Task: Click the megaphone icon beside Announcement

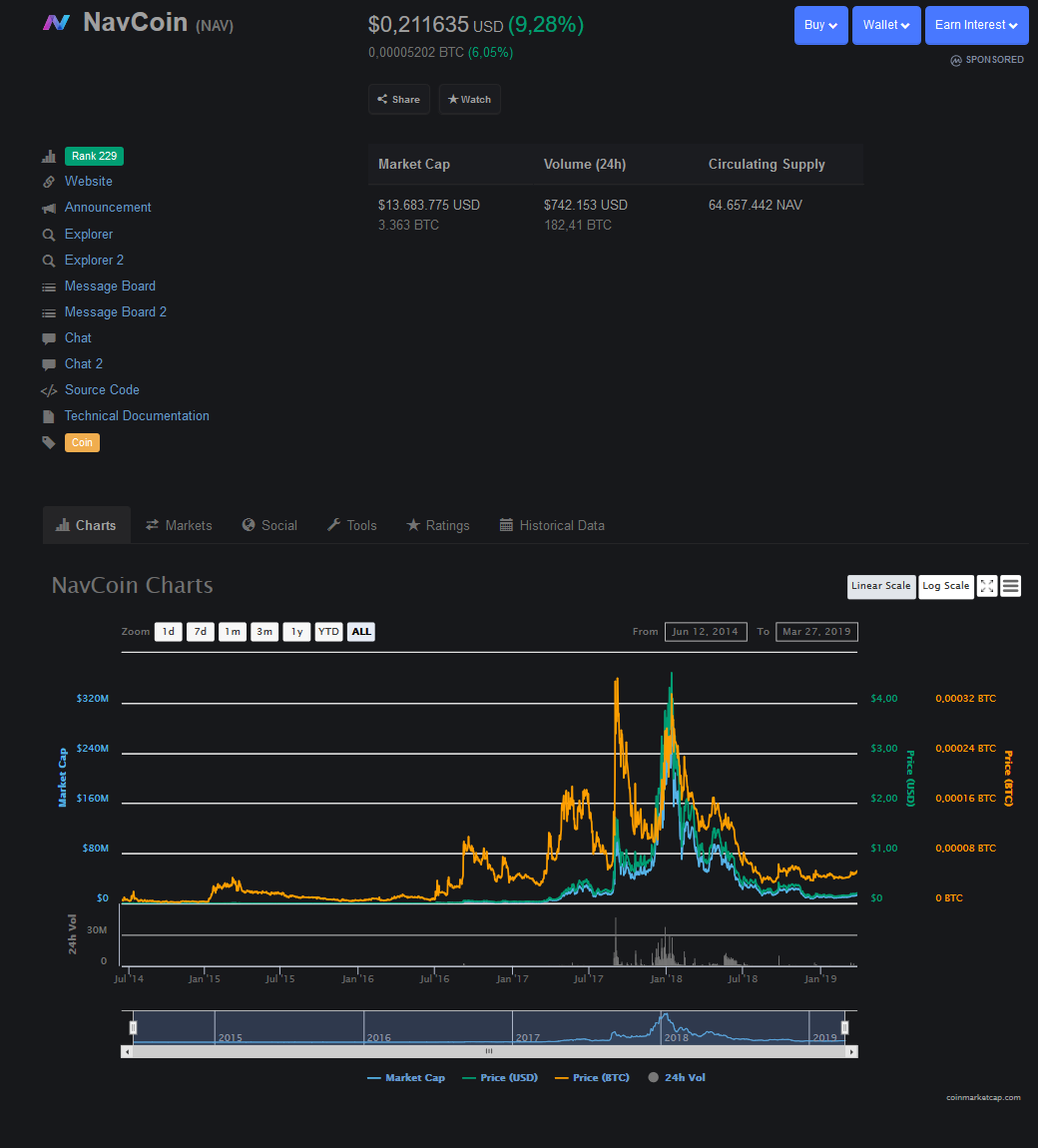Action: coord(49,208)
